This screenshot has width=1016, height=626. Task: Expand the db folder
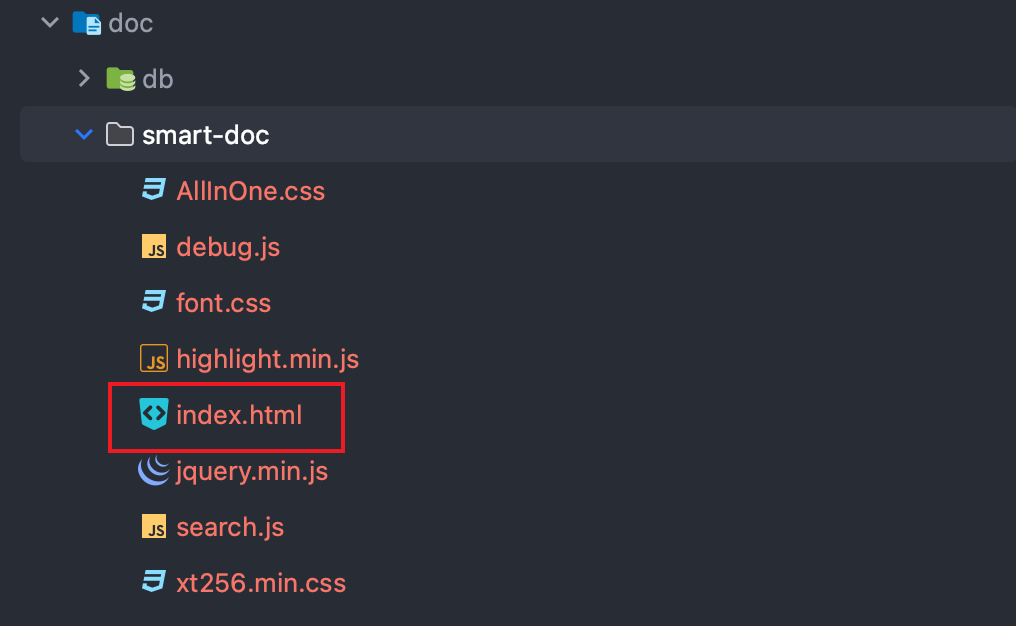pyautogui.click(x=83, y=78)
